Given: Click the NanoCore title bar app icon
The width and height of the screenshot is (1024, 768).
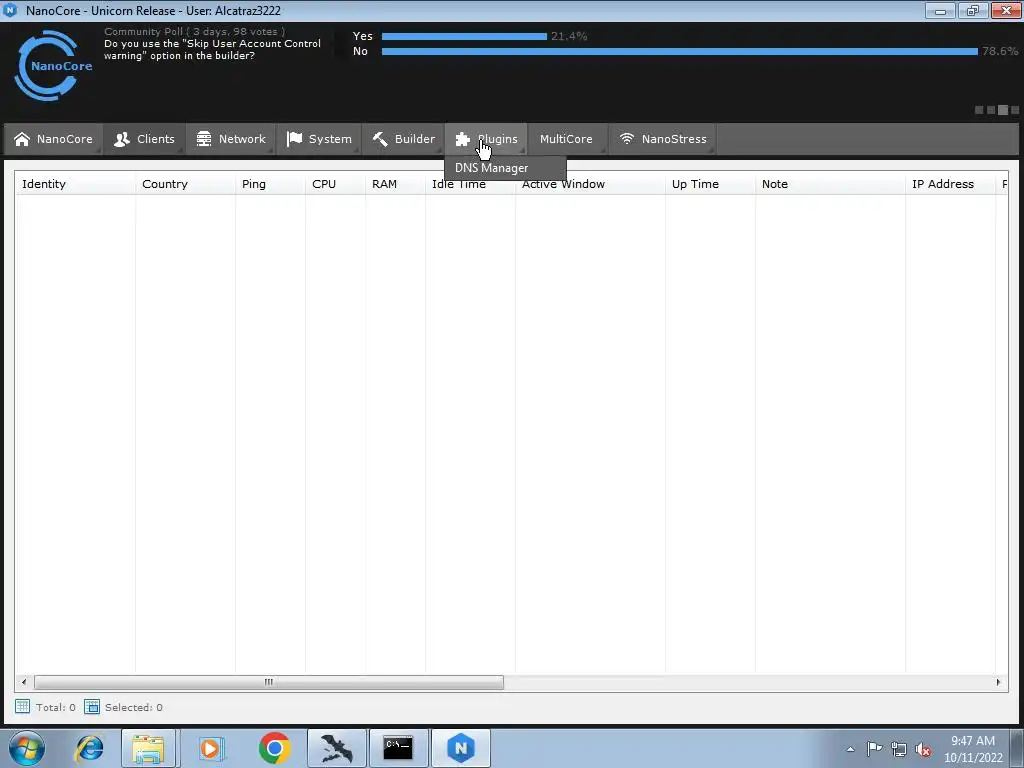Looking at the screenshot, I should tap(10, 10).
